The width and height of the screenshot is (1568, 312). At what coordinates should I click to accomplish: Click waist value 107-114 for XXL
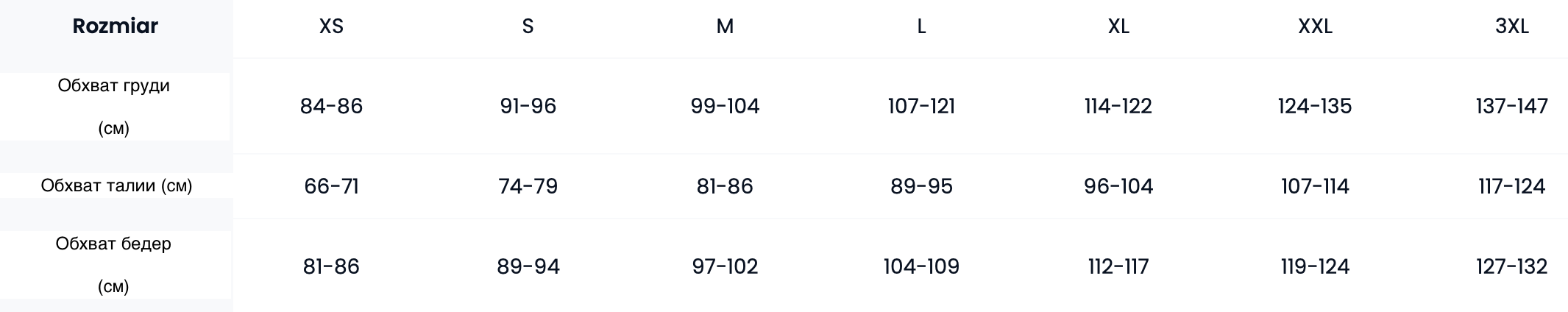tap(1315, 186)
